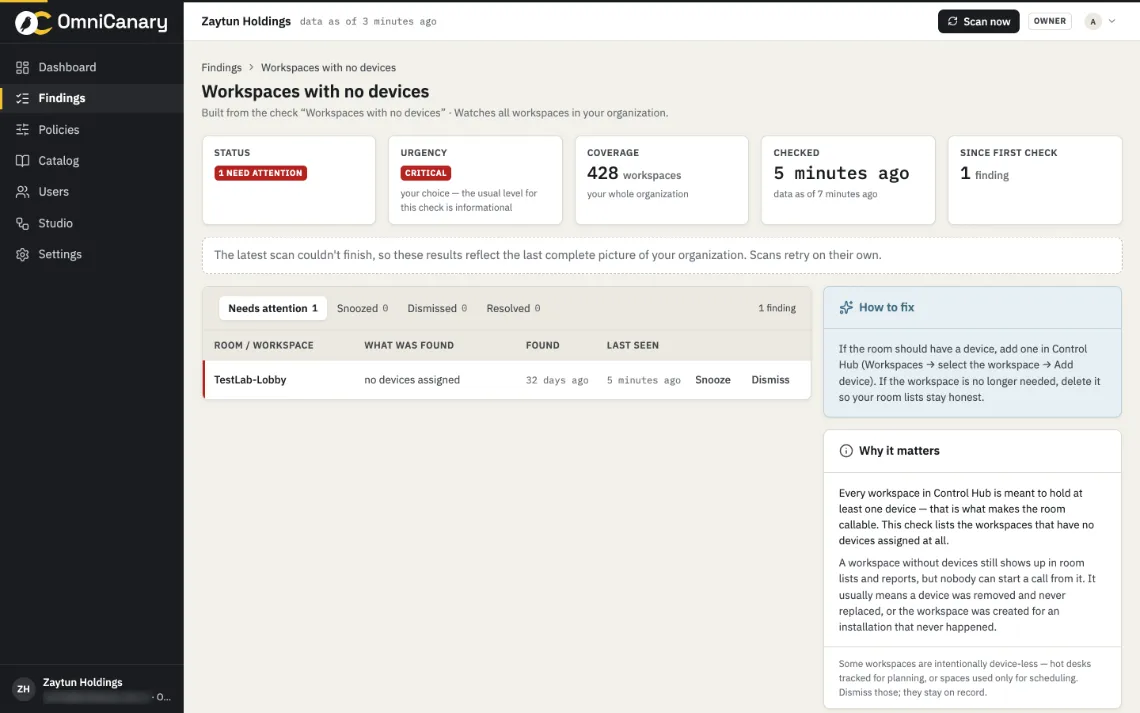Click the CRITICAL urgency badge
This screenshot has width=1140, height=713.
click(425, 173)
